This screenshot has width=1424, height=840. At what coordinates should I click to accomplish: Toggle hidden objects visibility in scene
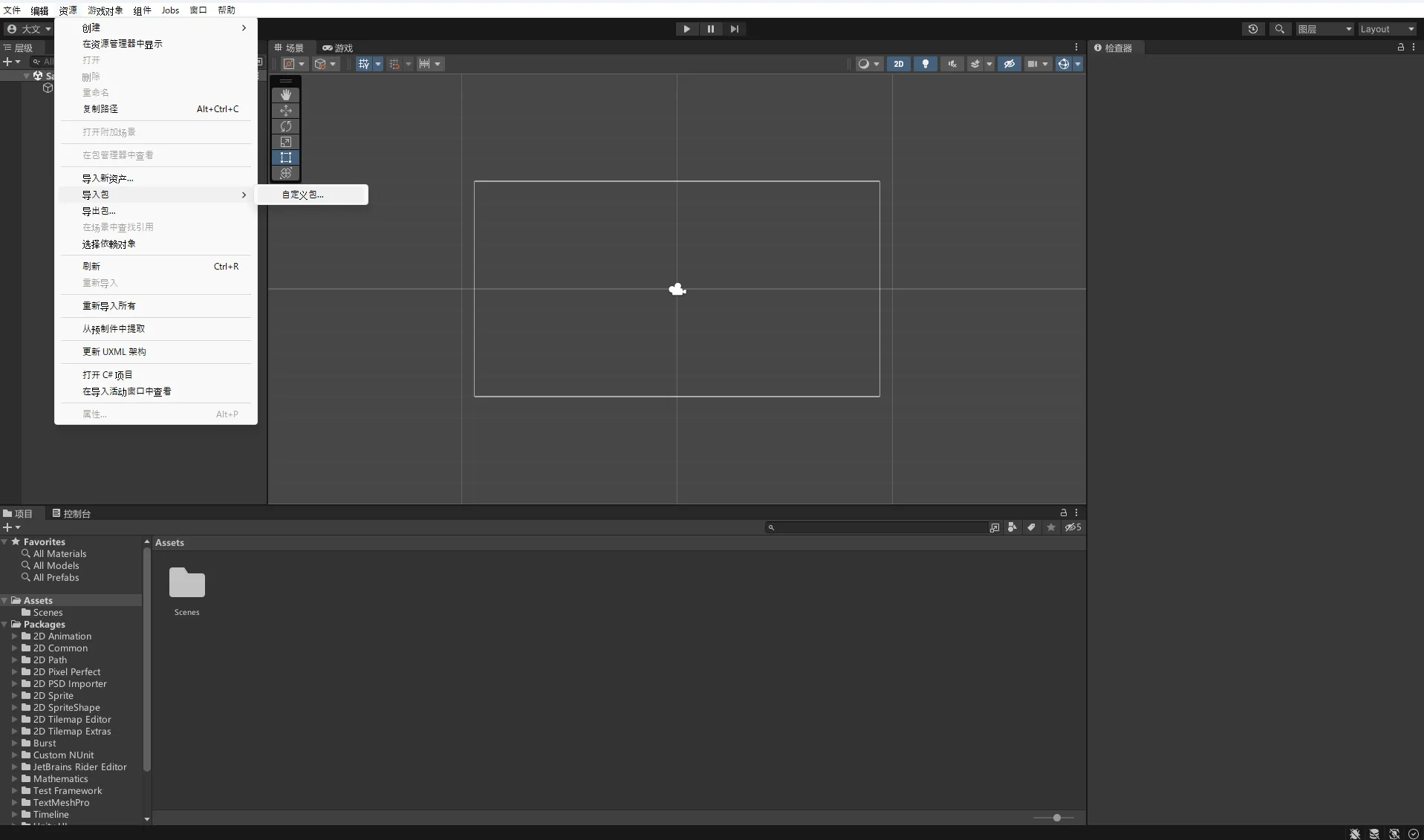point(1009,64)
